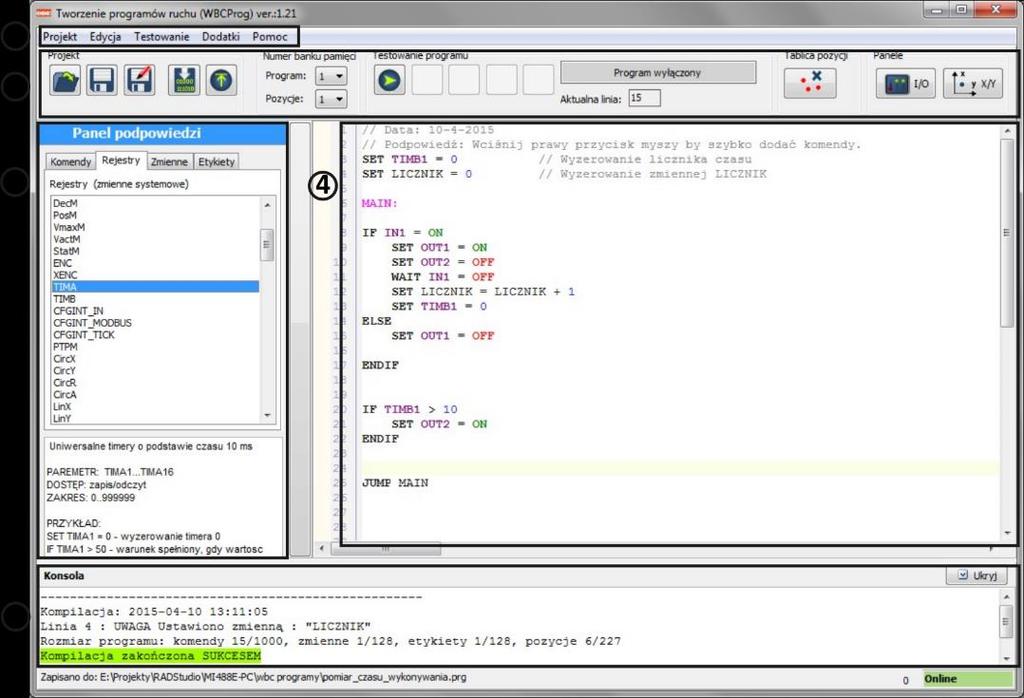Image resolution: width=1024 pixels, height=698 pixels.
Task: Click the 'IF IN1 = ON' code line
Action: pos(402,233)
